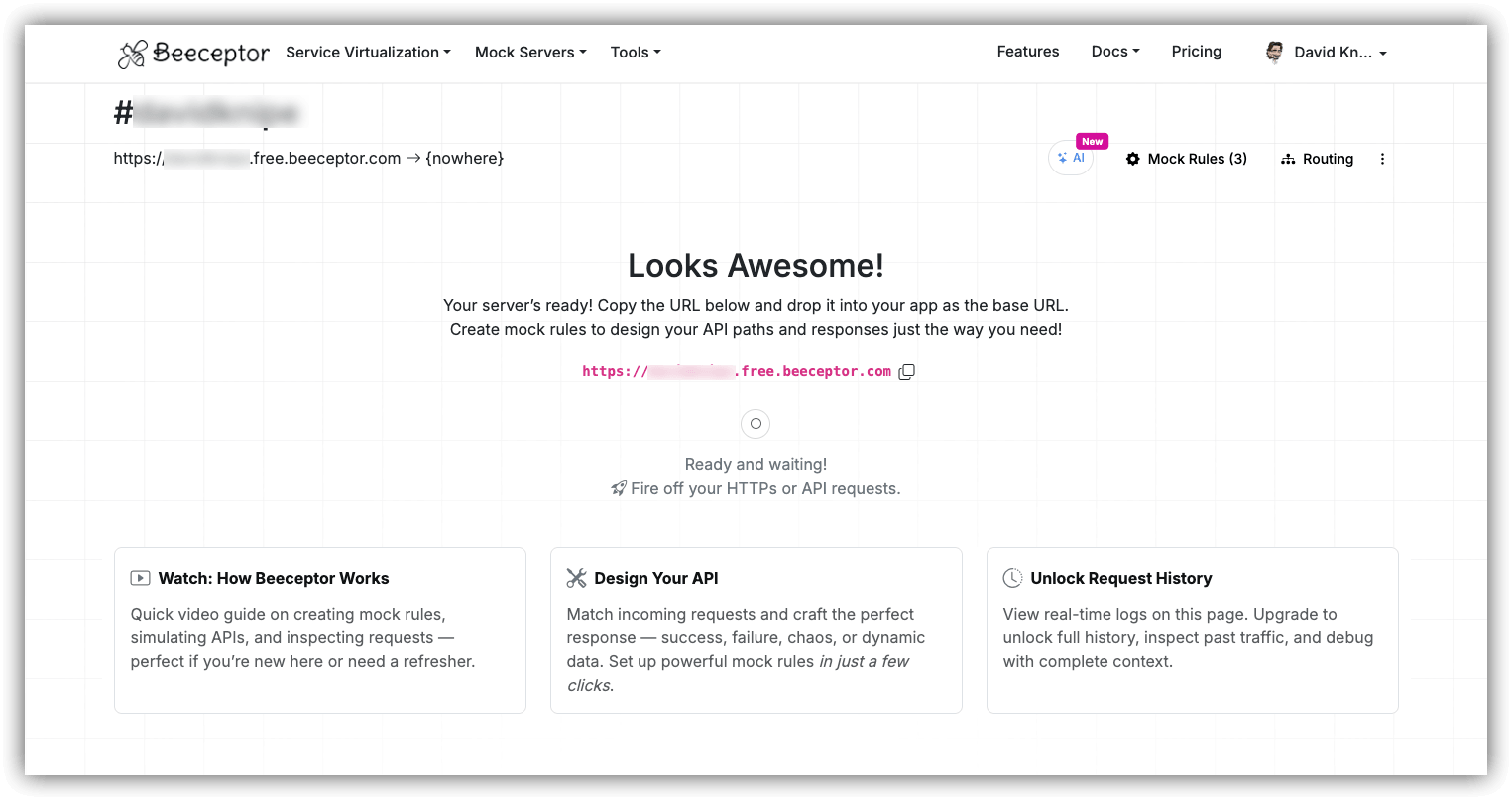Click the {nowhere} target text
Screen dimensions: 1512x800
[465, 158]
